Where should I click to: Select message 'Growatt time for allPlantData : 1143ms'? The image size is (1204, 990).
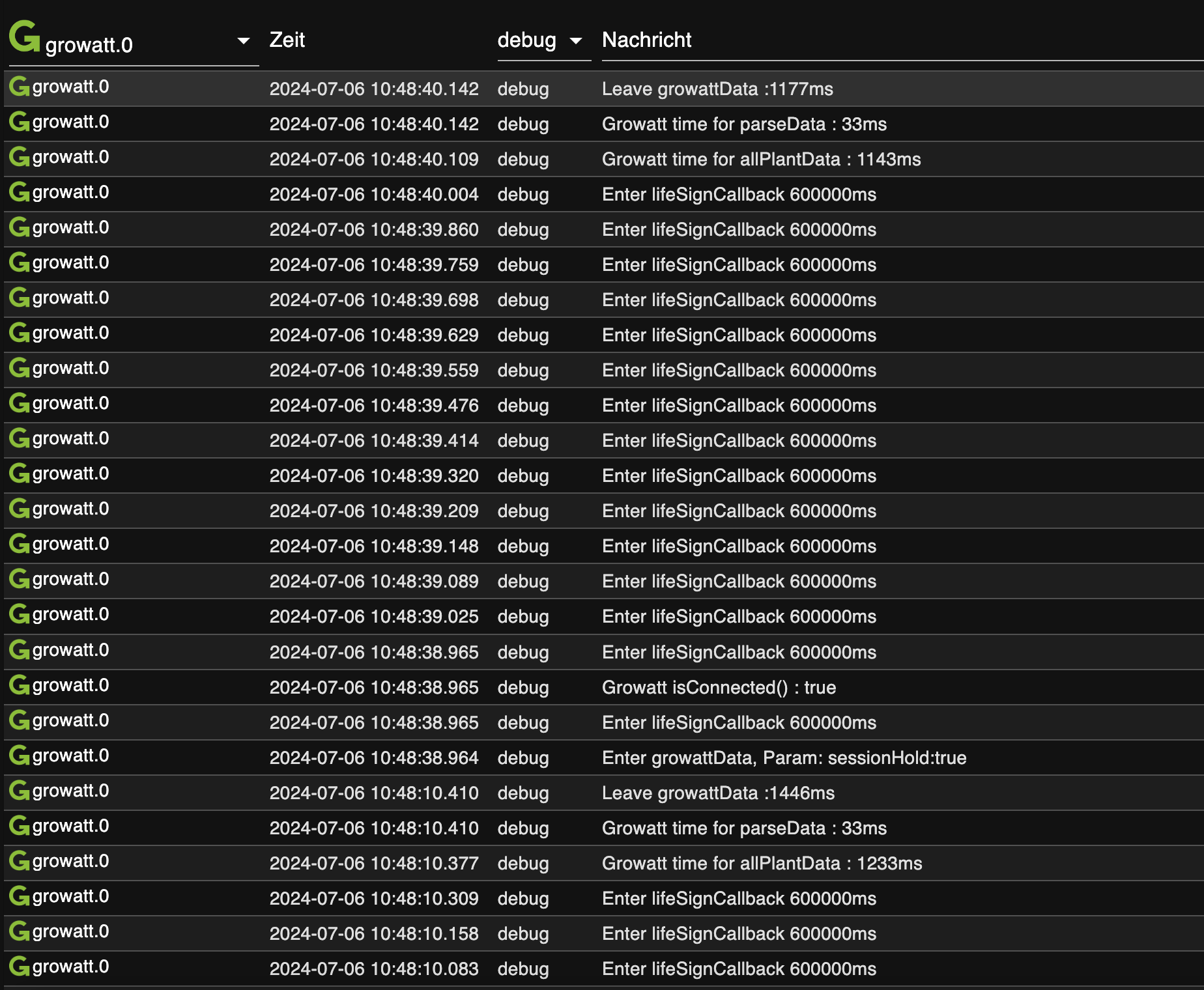tap(761, 159)
